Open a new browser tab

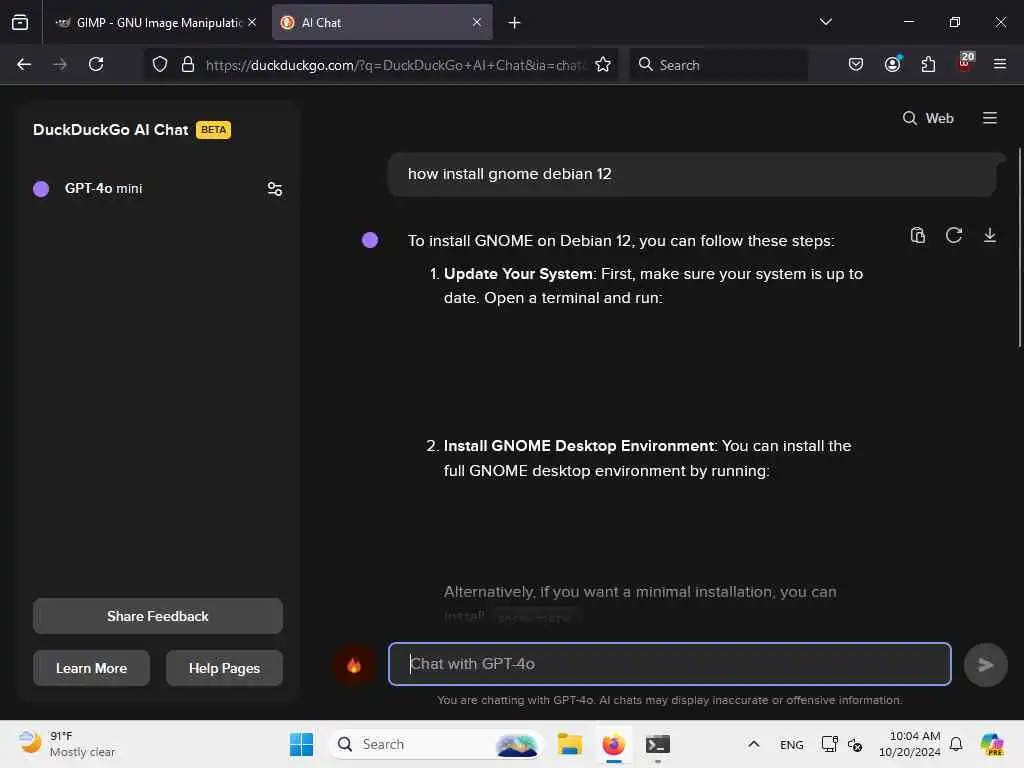coord(515,23)
